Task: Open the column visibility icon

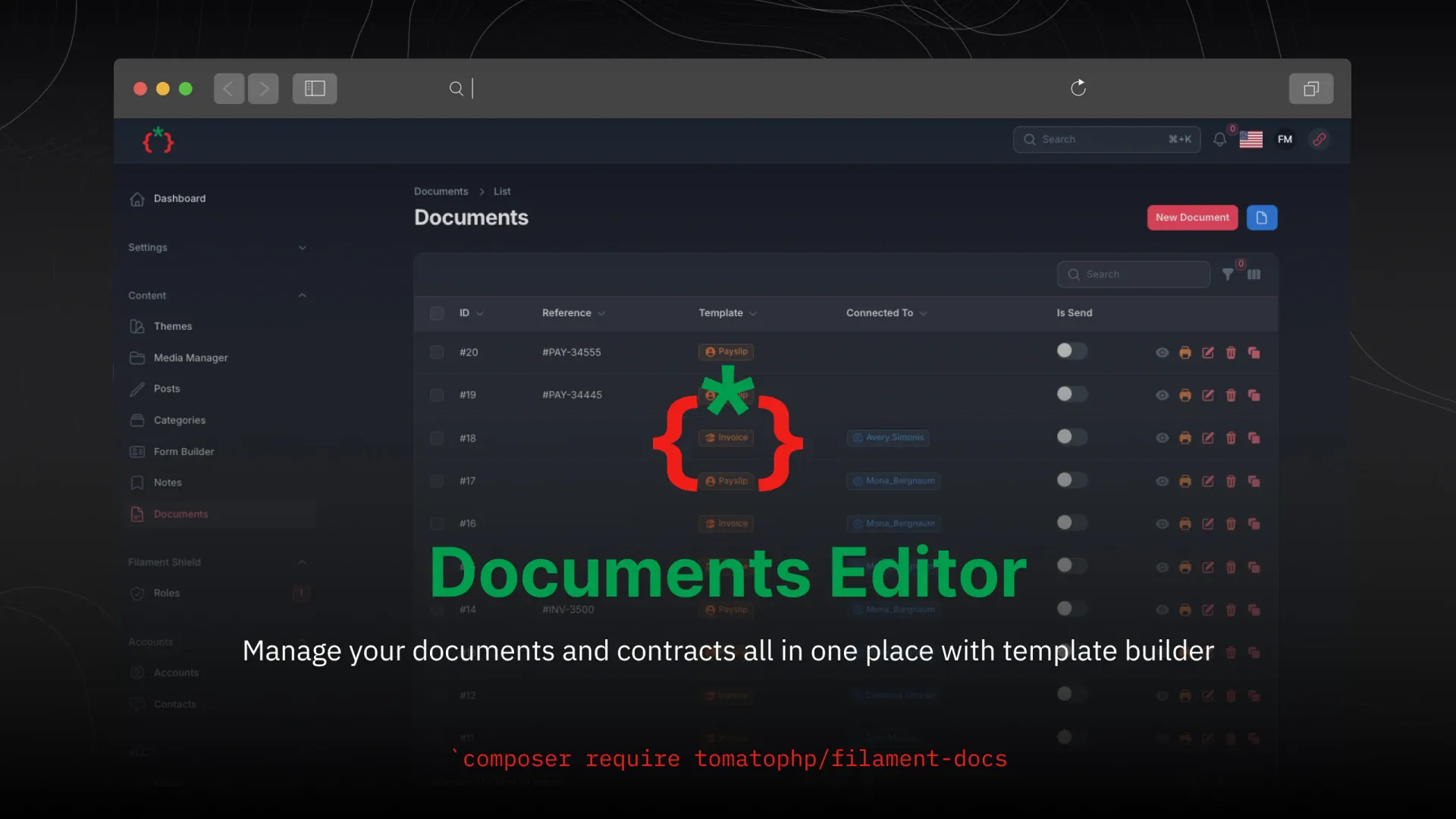Action: (x=1254, y=274)
